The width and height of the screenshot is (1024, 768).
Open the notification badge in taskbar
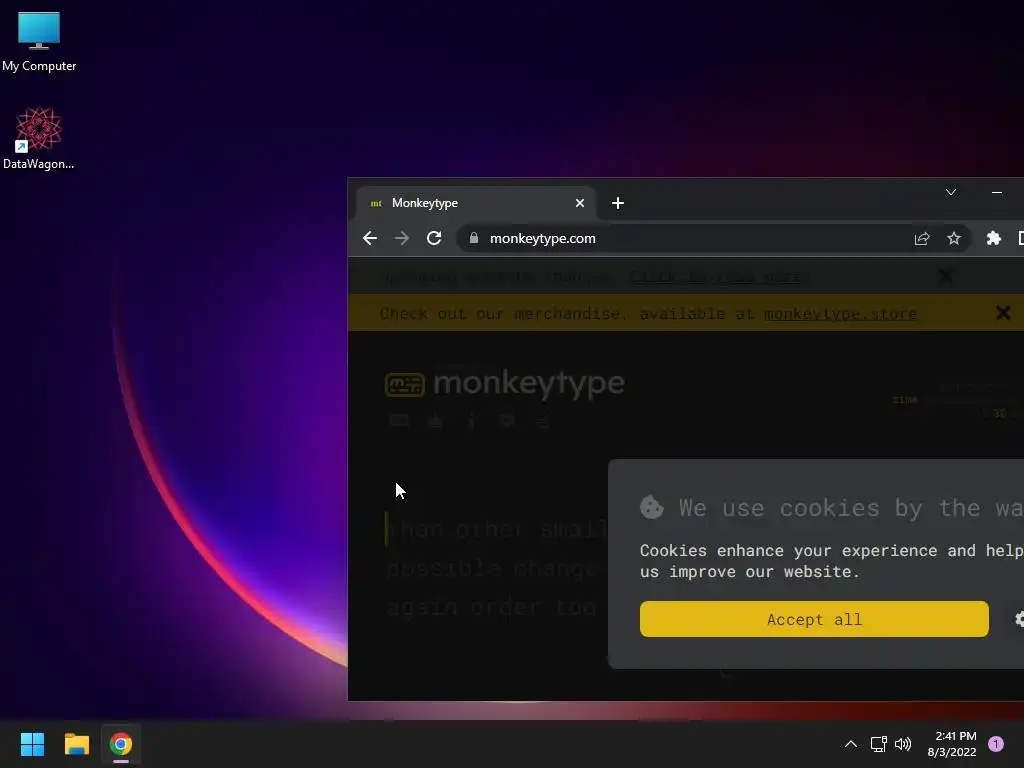point(996,744)
